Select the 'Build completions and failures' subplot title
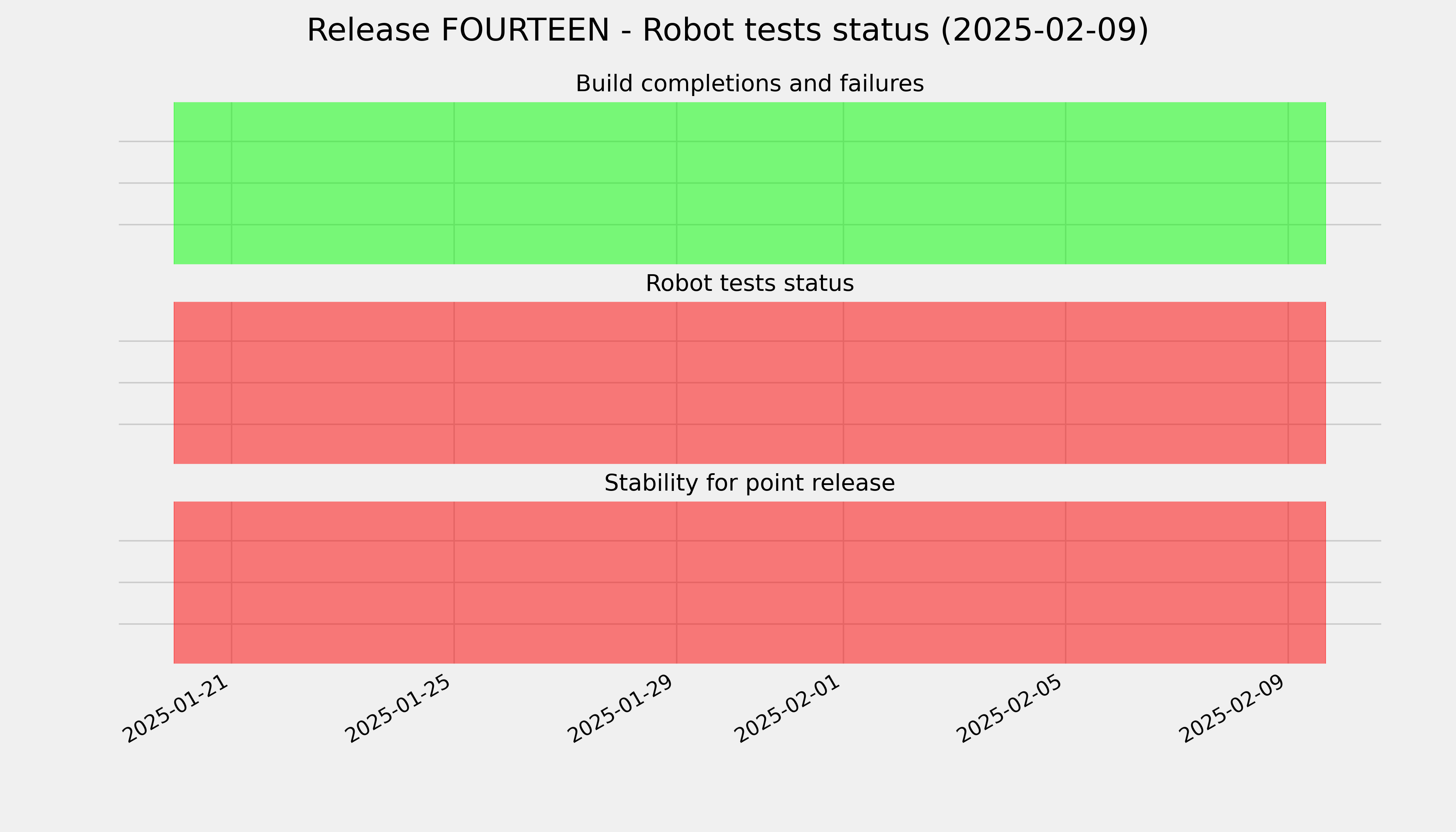This screenshot has height=832, width=1456. coord(749,84)
